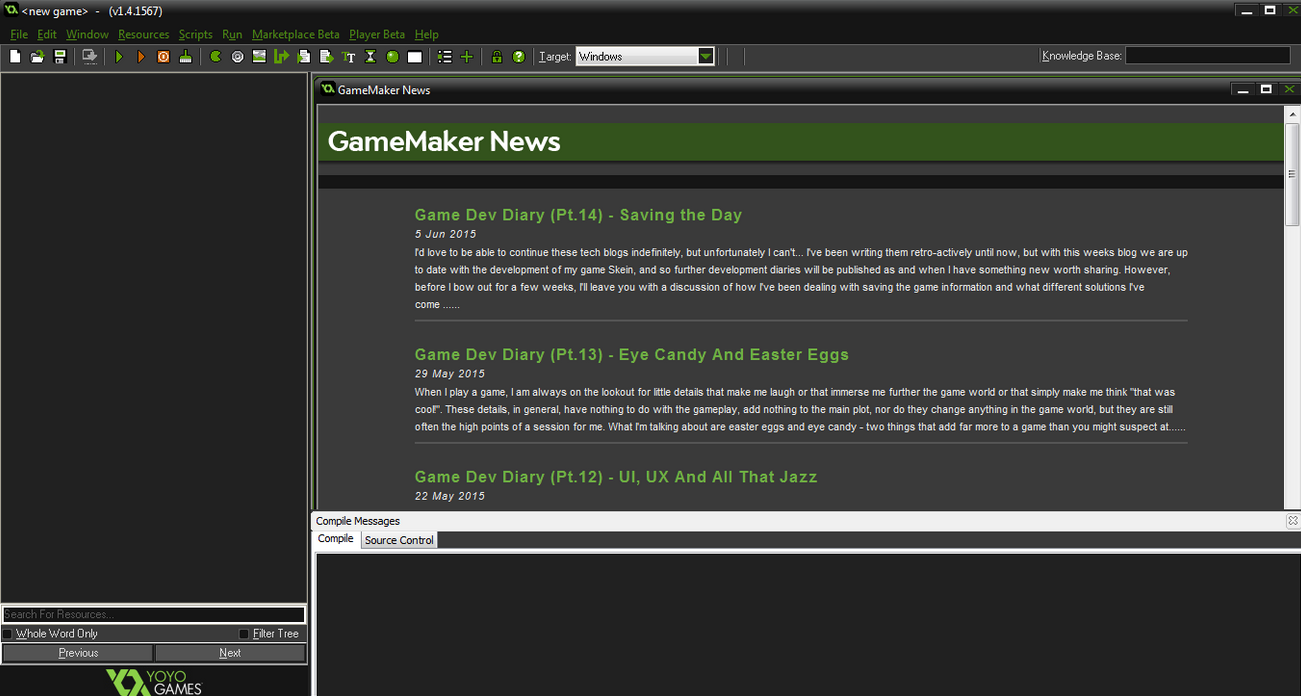Open the Scripts menu
1301x696 pixels.
click(196, 34)
